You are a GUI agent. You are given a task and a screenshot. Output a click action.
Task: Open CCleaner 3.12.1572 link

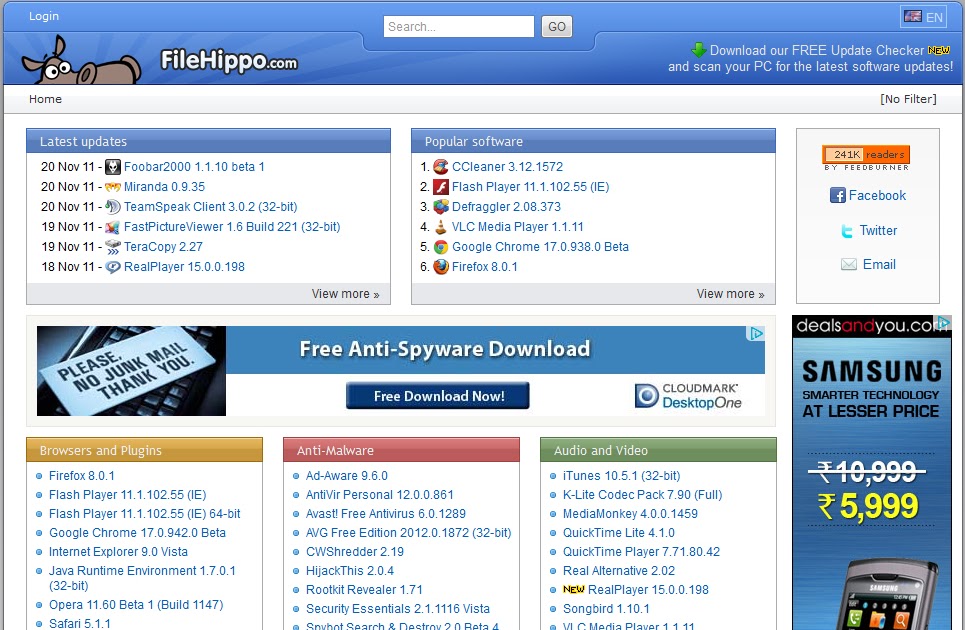point(507,167)
